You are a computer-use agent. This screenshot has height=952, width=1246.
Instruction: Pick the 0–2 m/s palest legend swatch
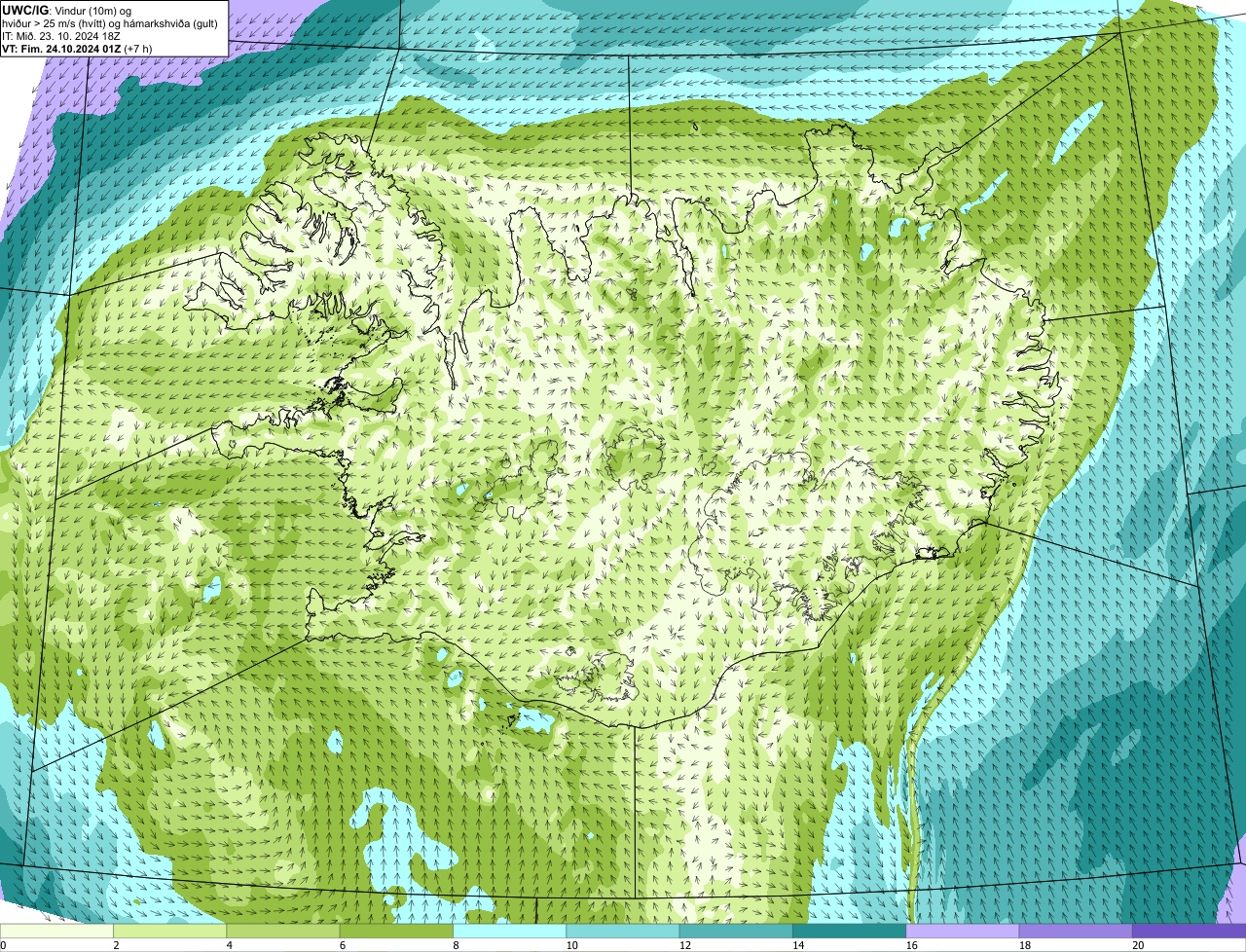click(56, 931)
